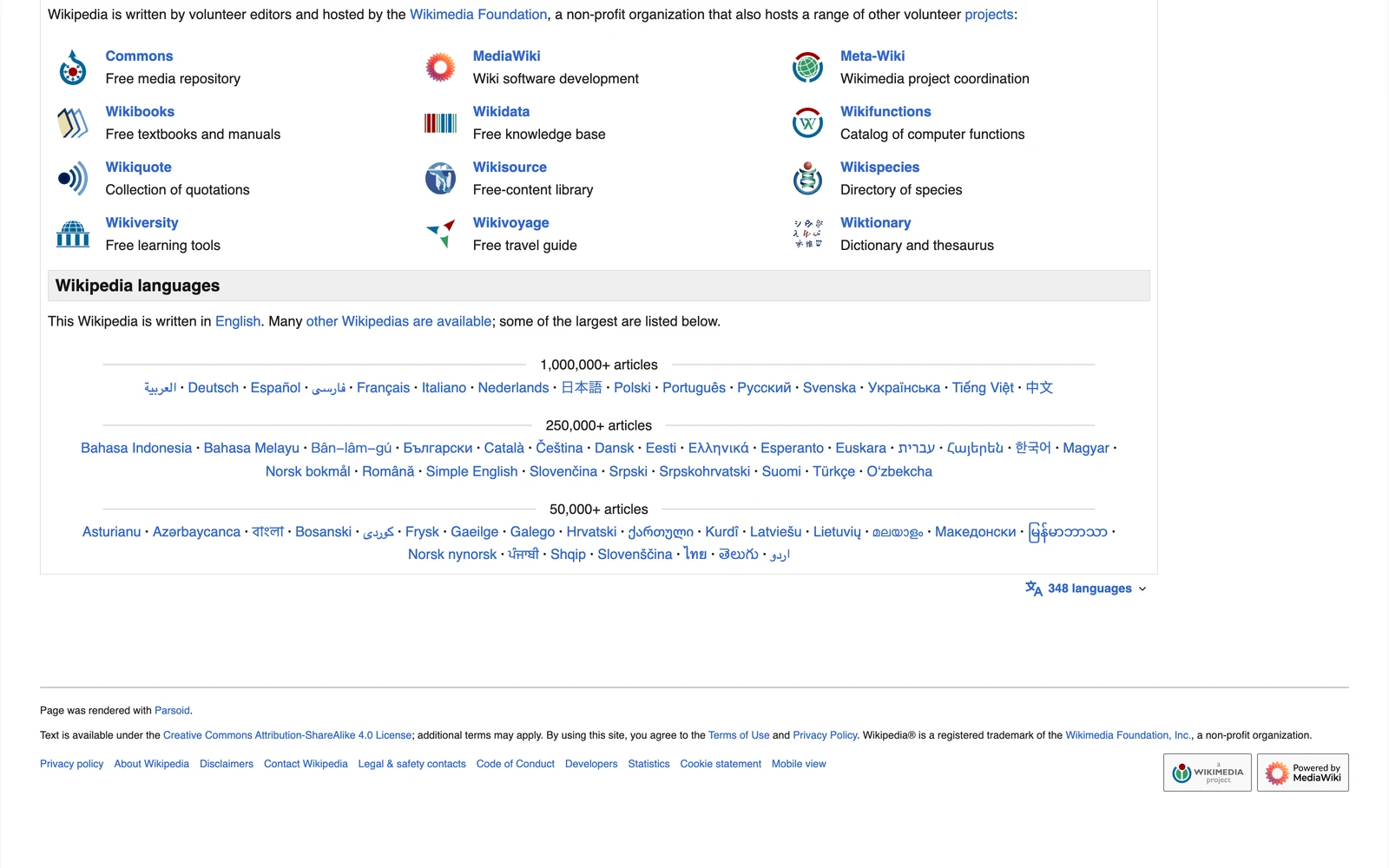The image size is (1389, 868).
Task: Click the Wikibooks icon
Action: [x=73, y=123]
